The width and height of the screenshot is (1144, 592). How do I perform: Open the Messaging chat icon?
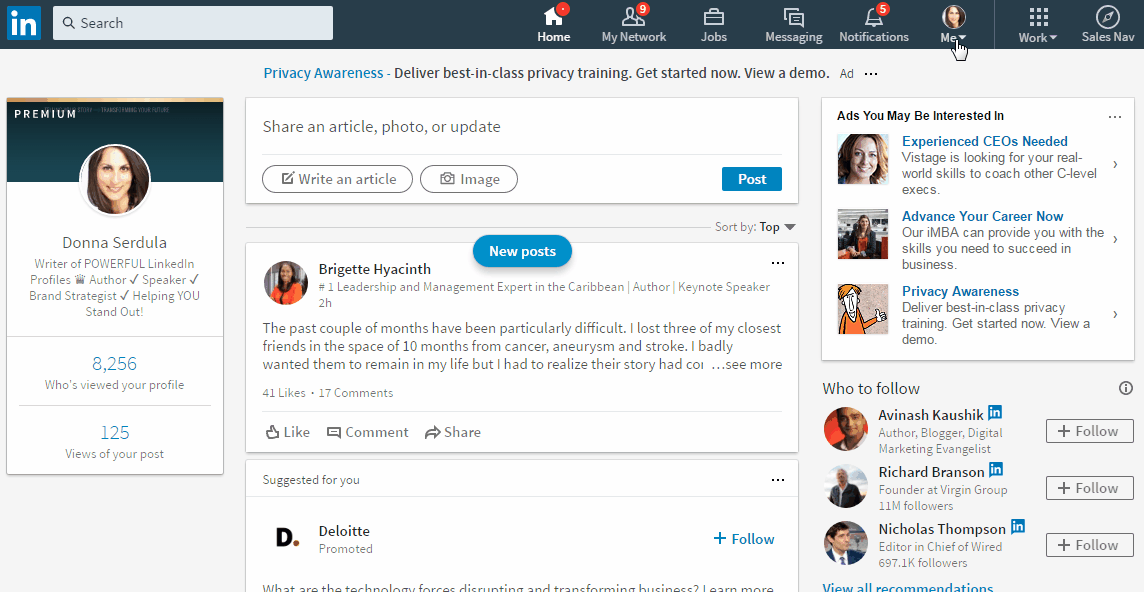coord(794,17)
